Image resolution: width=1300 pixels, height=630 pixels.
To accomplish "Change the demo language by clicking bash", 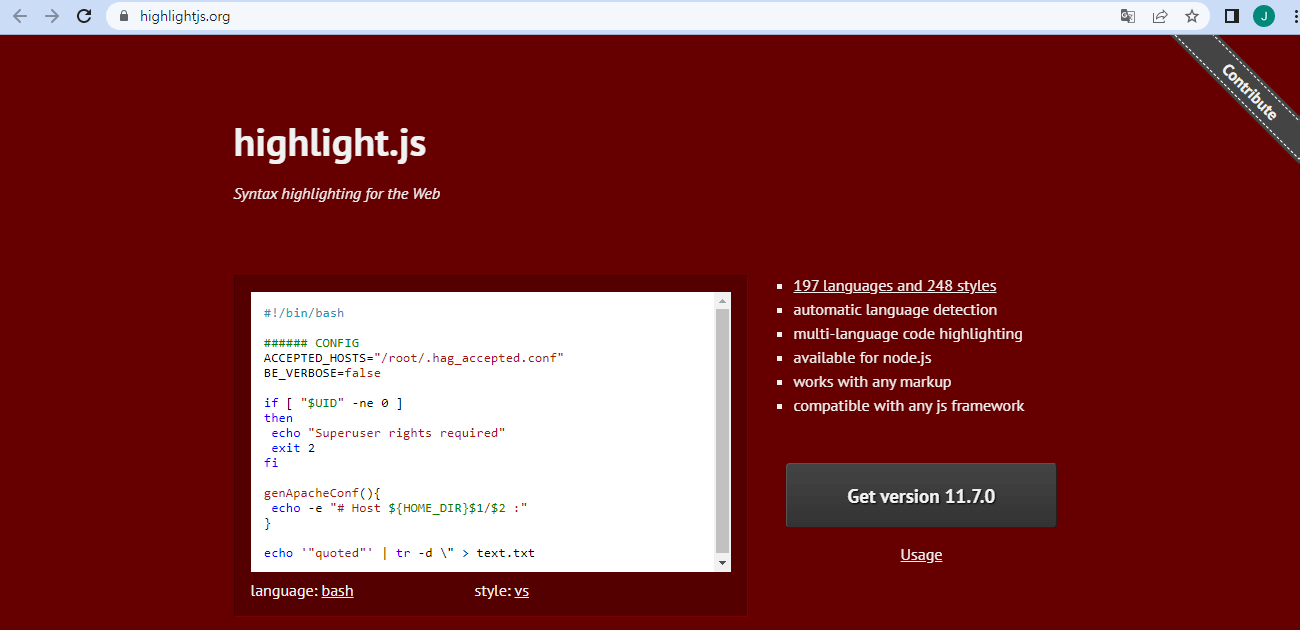I will pyautogui.click(x=337, y=590).
